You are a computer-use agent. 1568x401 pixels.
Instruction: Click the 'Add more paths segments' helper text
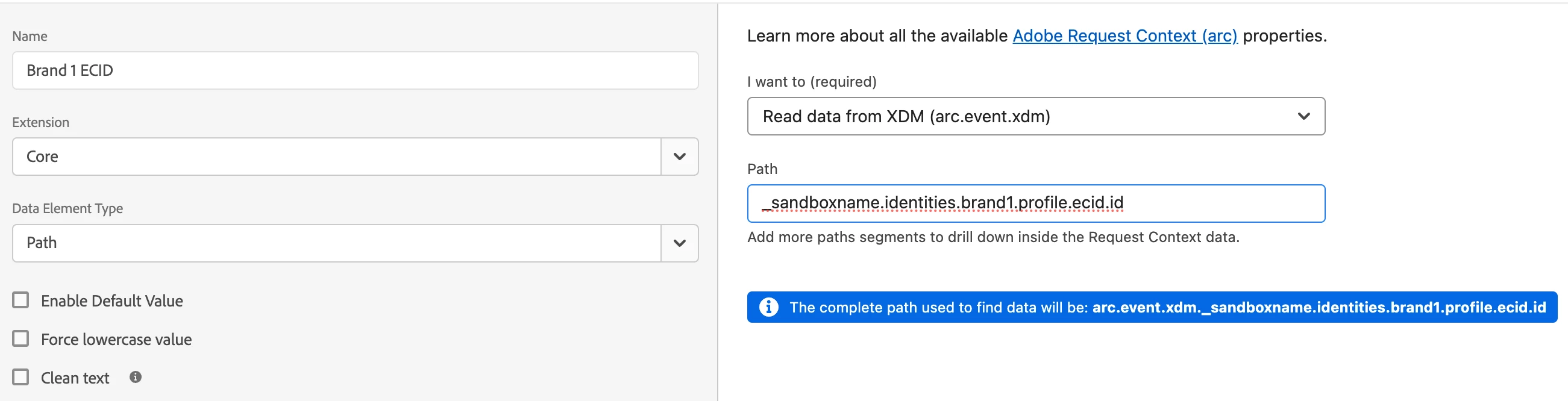(993, 237)
